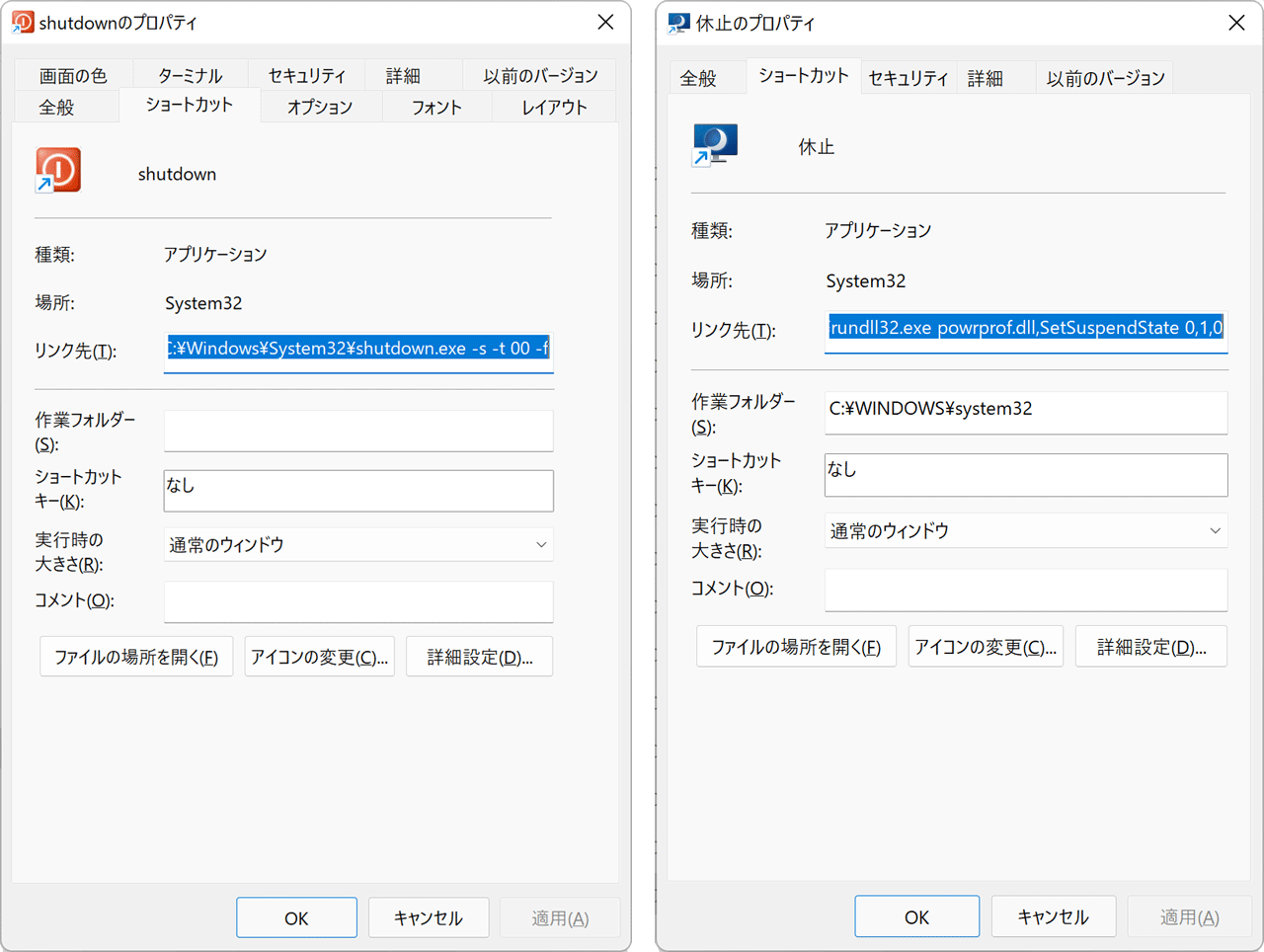The image size is (1264, 952).
Task: Confirm 休止 properties with OK
Action: coord(917,916)
